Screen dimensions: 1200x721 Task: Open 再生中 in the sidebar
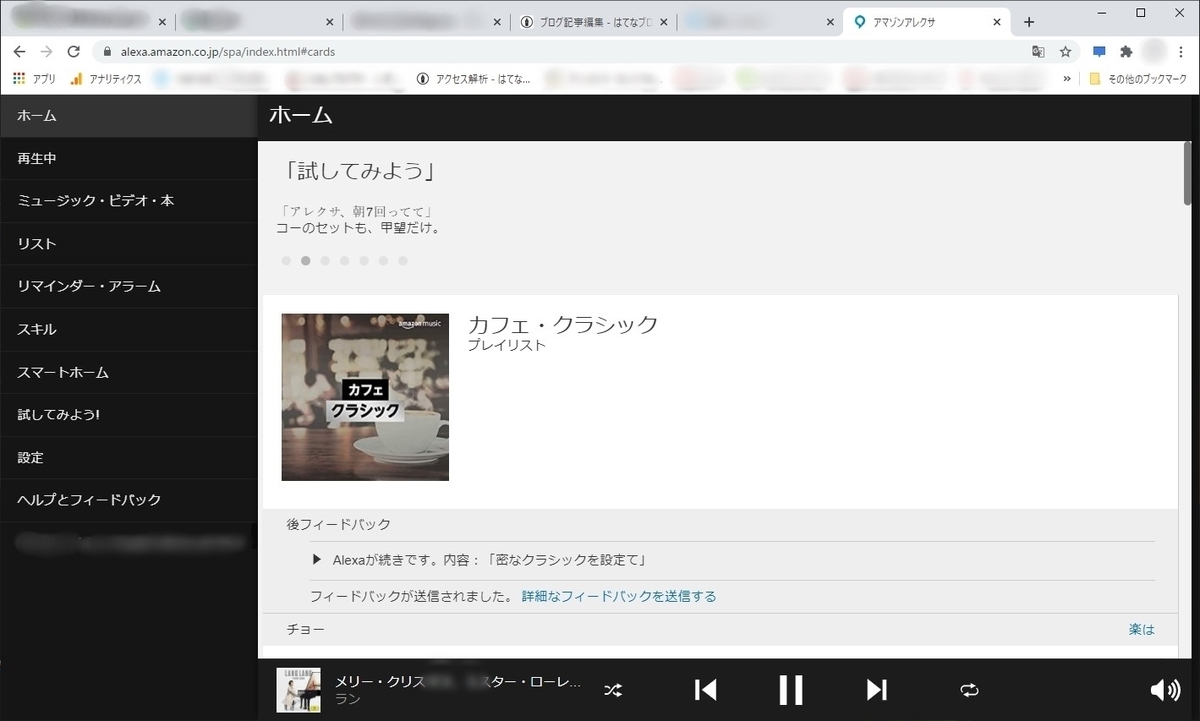[x=128, y=158]
